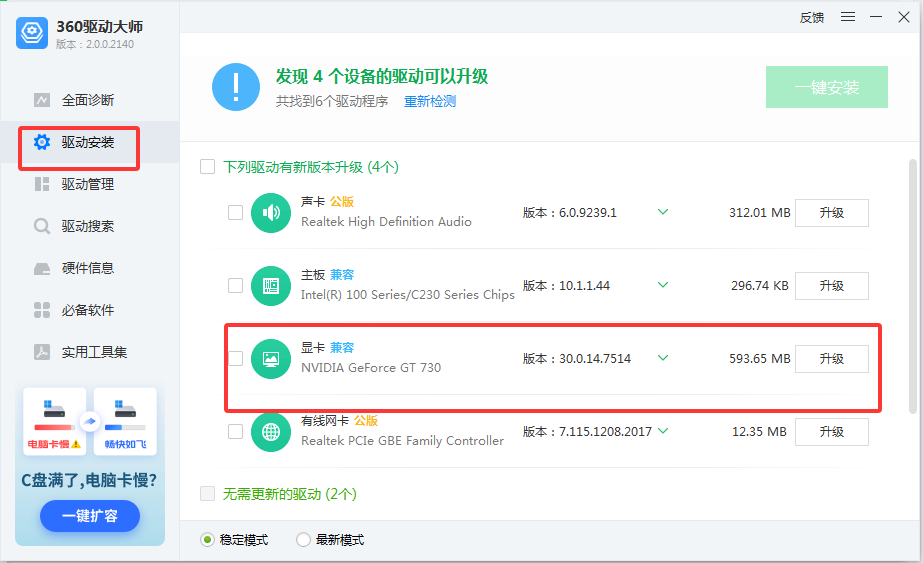Click the wired network card globe icon
The image size is (923, 563).
tap(270, 432)
